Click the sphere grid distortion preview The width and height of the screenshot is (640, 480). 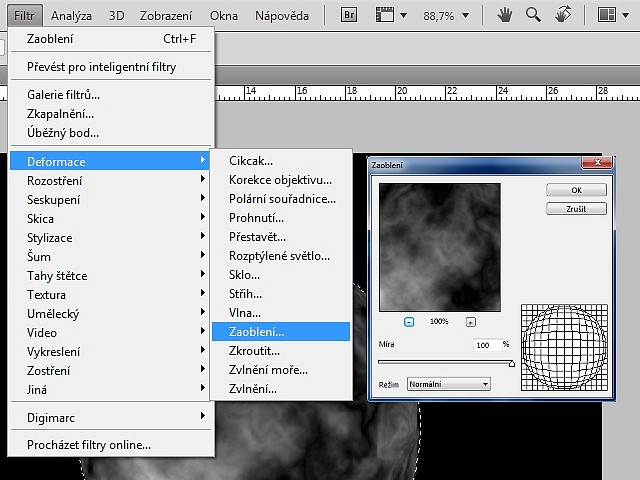coord(564,347)
